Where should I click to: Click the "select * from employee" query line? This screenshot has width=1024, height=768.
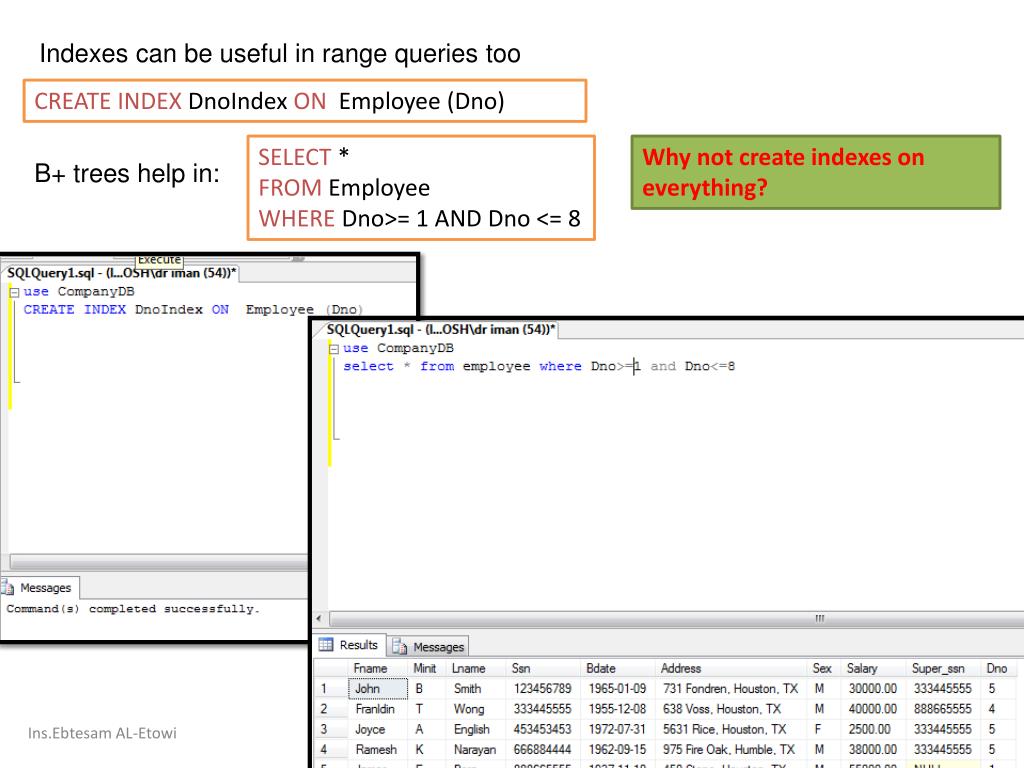(x=539, y=366)
